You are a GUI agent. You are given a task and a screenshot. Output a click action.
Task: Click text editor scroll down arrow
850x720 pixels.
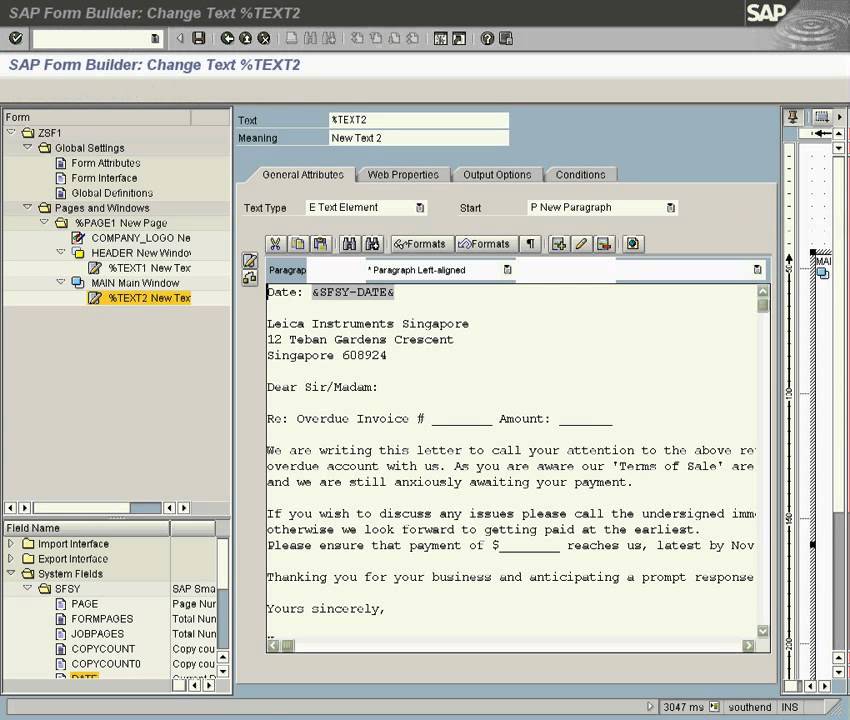pos(763,631)
